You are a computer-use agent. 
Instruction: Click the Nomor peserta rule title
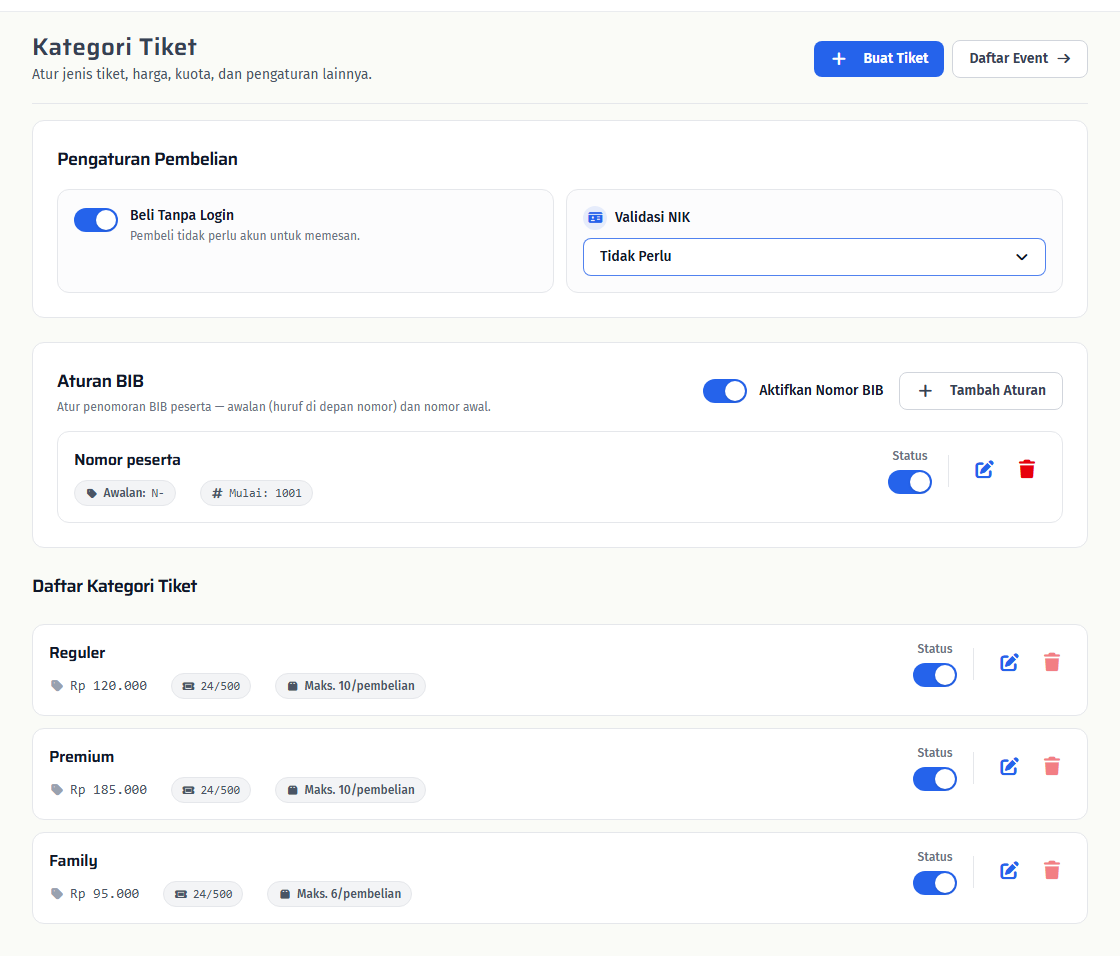[x=127, y=460]
